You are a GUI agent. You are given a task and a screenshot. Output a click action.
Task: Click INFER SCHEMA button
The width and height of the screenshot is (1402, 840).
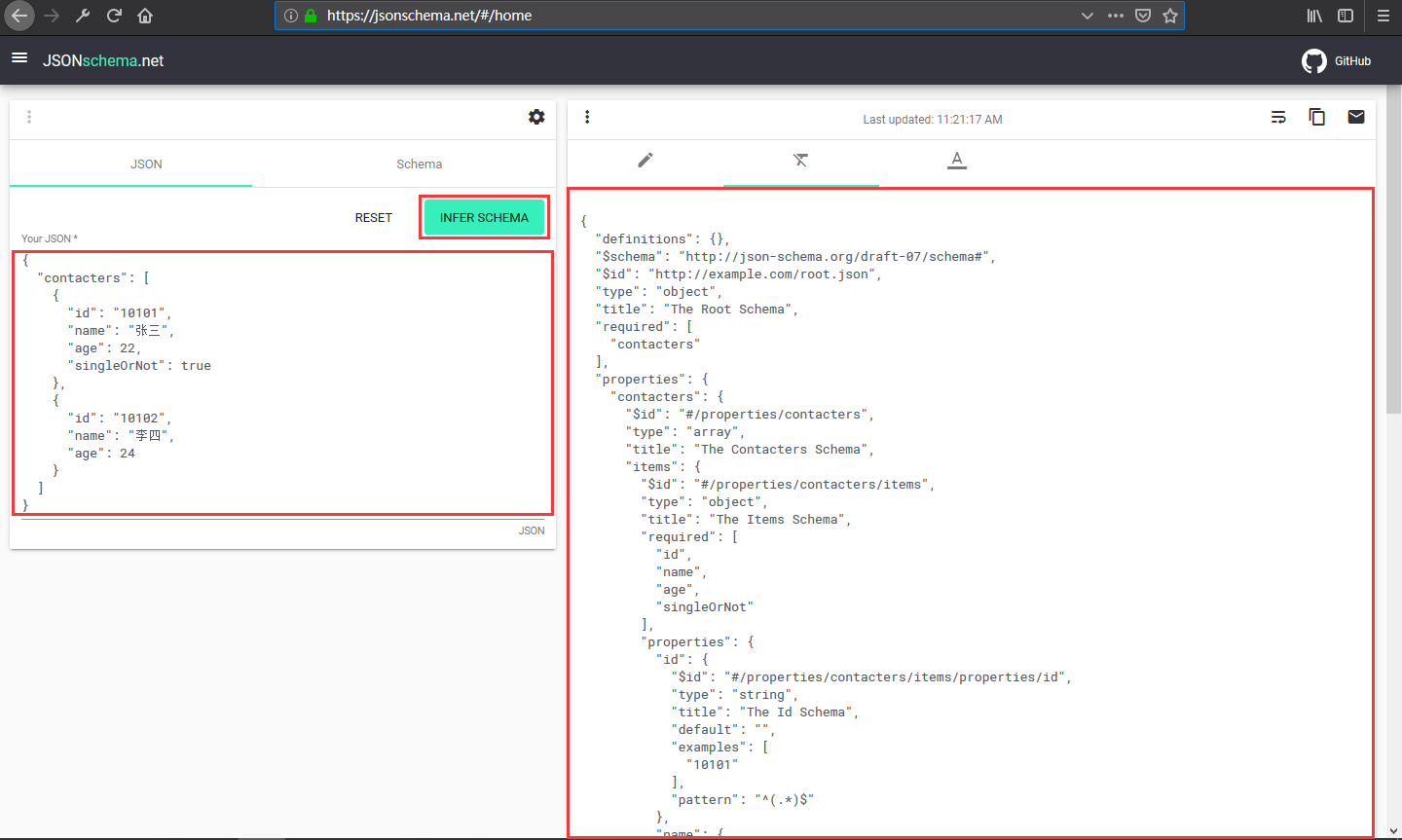point(484,218)
